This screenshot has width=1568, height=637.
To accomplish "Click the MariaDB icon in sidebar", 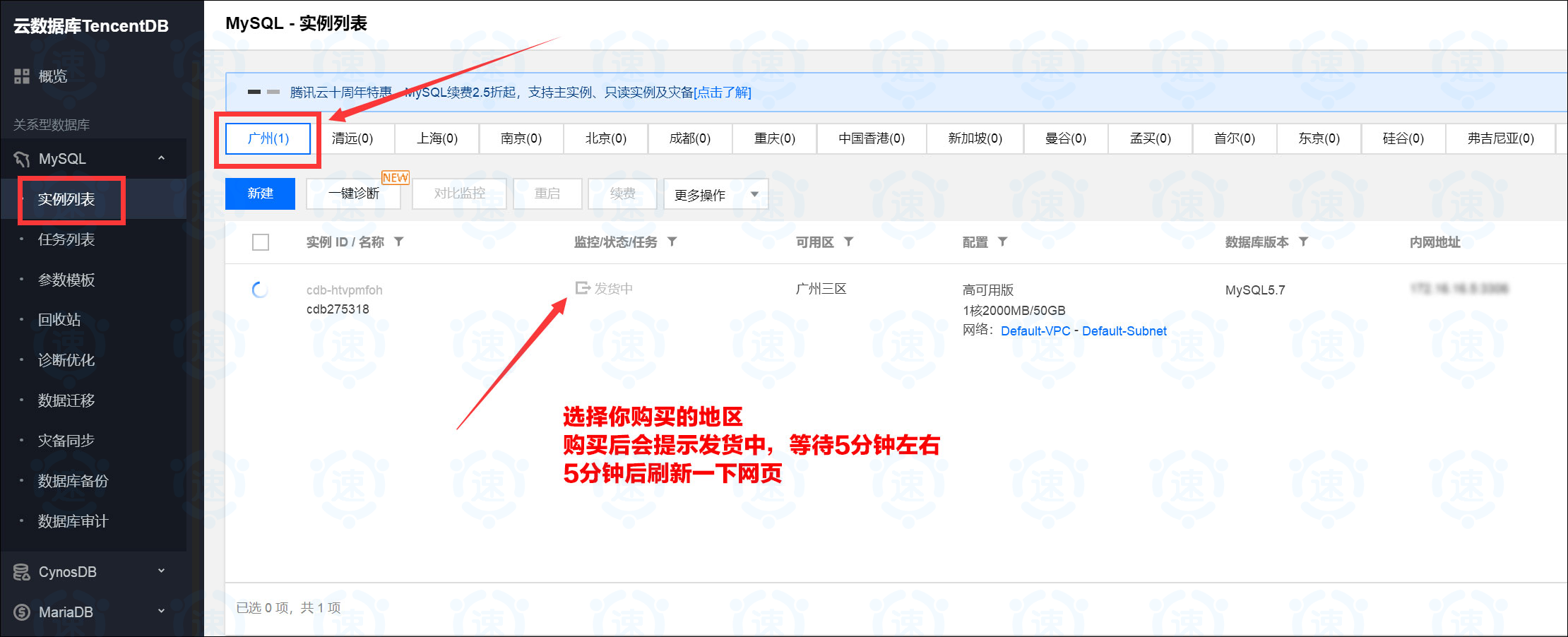I will point(22,612).
